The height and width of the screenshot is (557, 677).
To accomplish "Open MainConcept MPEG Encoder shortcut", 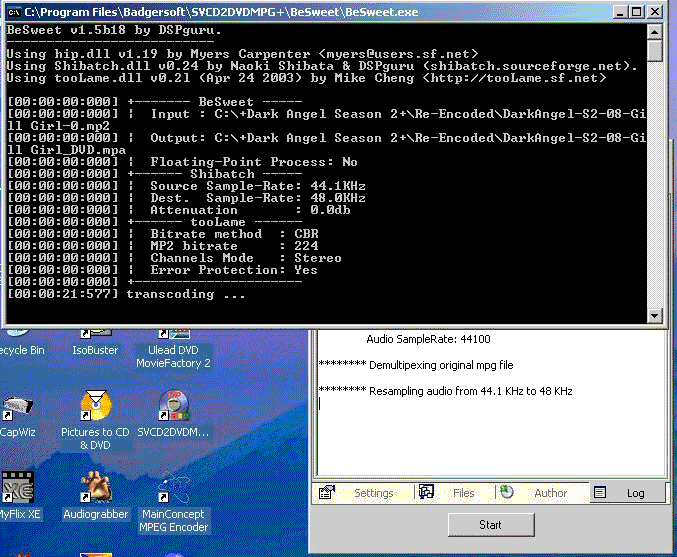I will point(173,503).
